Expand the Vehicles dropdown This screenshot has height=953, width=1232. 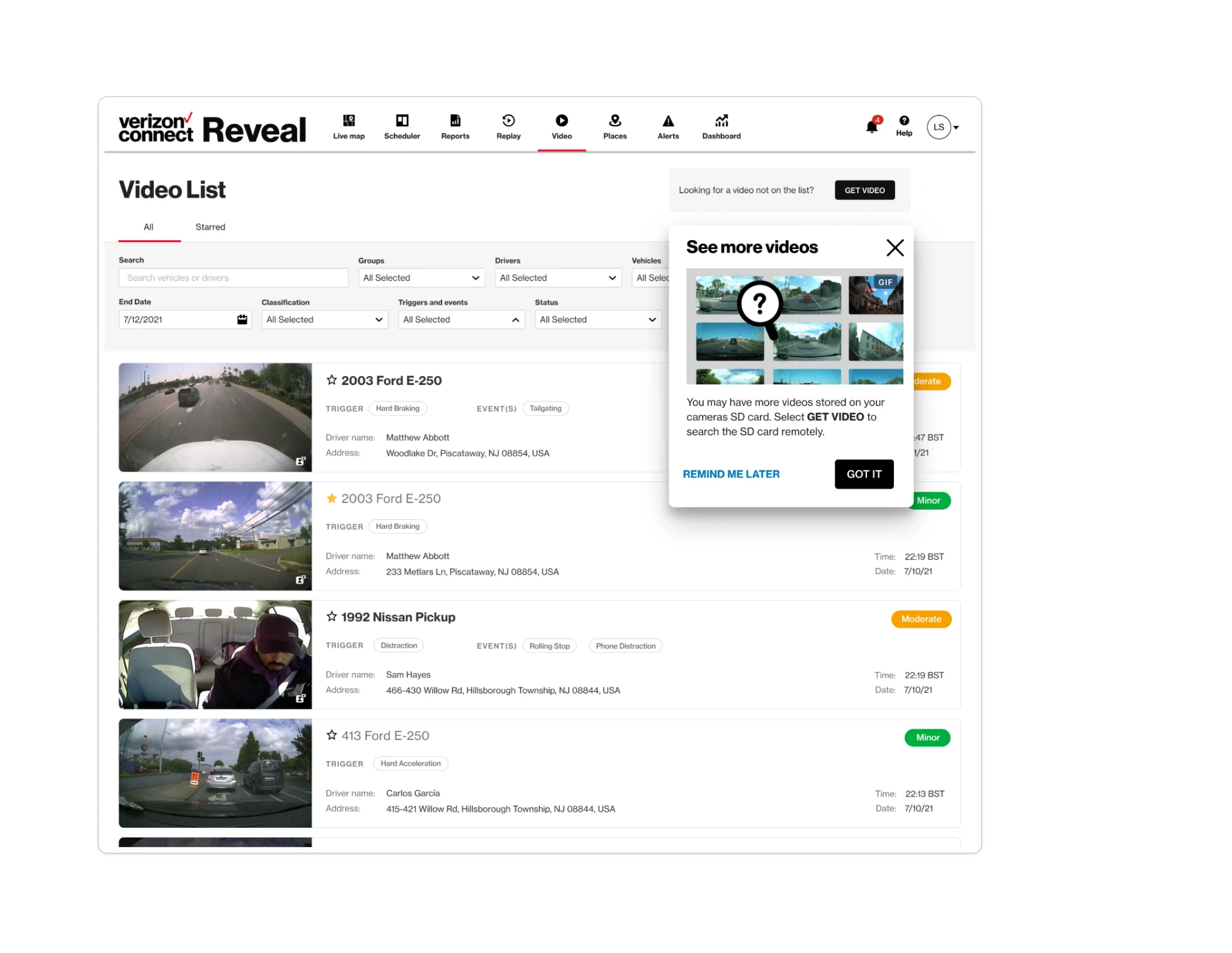(650, 278)
